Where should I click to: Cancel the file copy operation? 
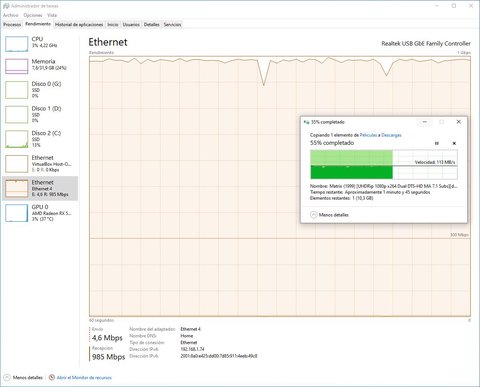pos(454,143)
